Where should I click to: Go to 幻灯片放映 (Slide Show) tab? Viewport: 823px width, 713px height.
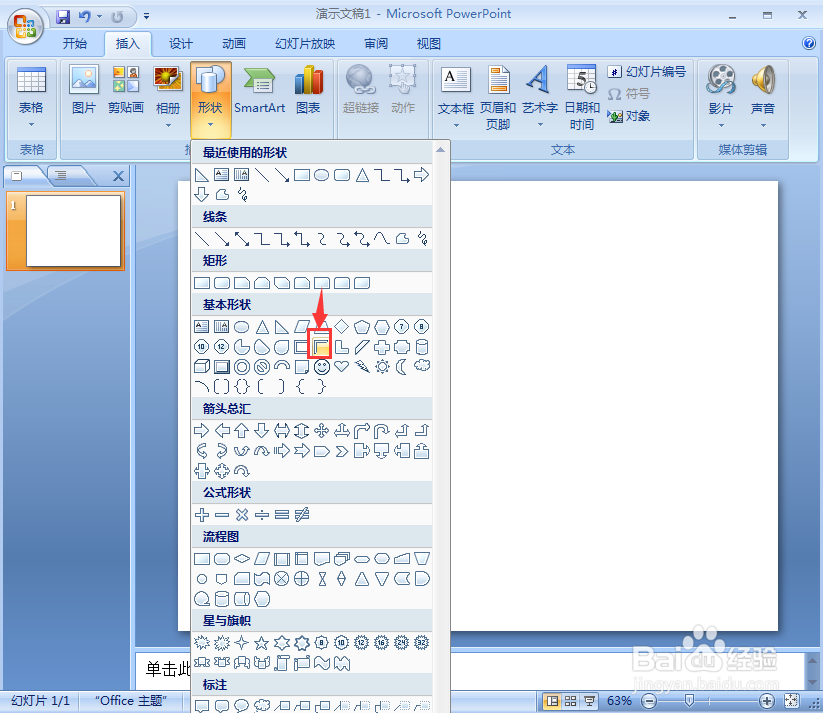pos(305,44)
